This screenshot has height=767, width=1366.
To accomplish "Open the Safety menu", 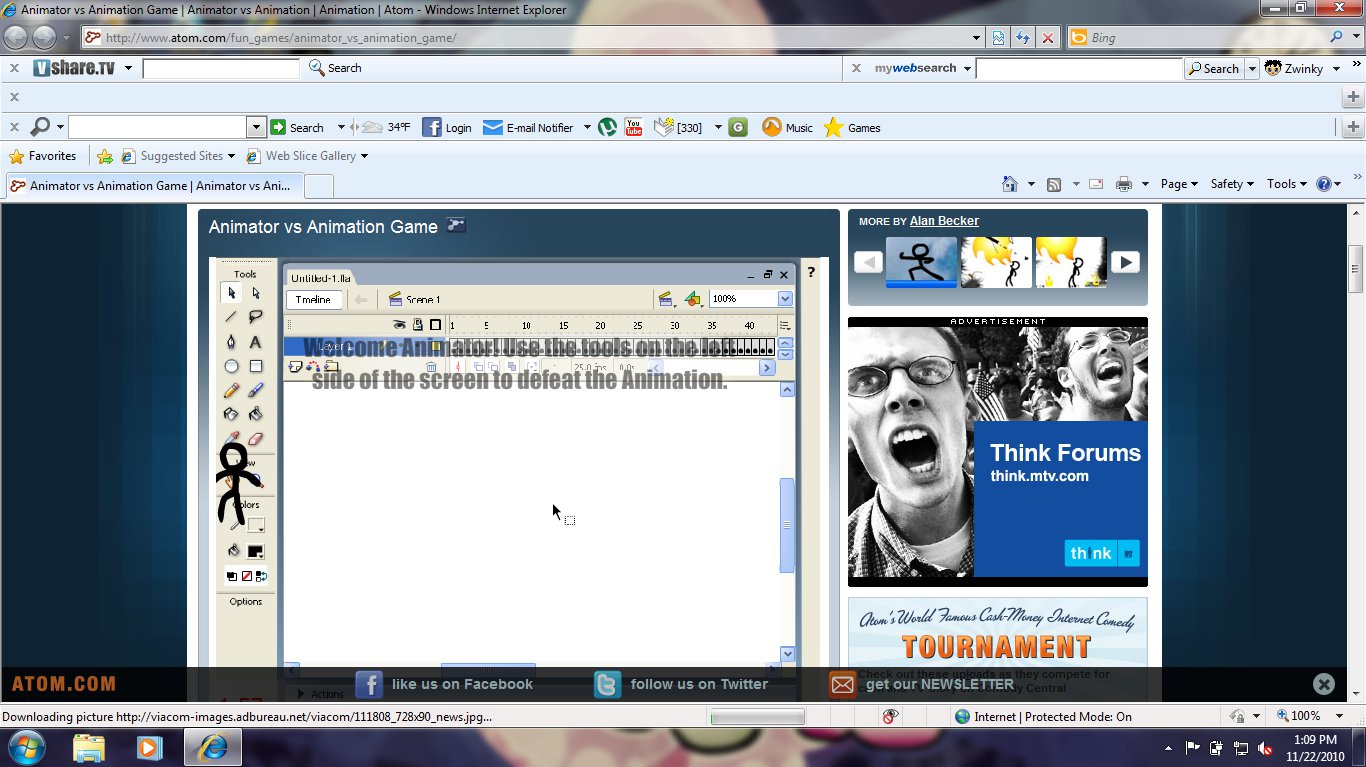I will (1232, 184).
